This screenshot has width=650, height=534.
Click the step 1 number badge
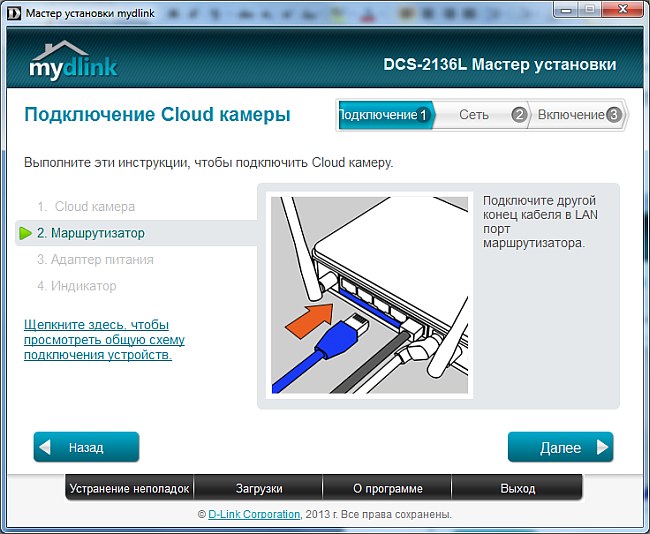point(423,115)
